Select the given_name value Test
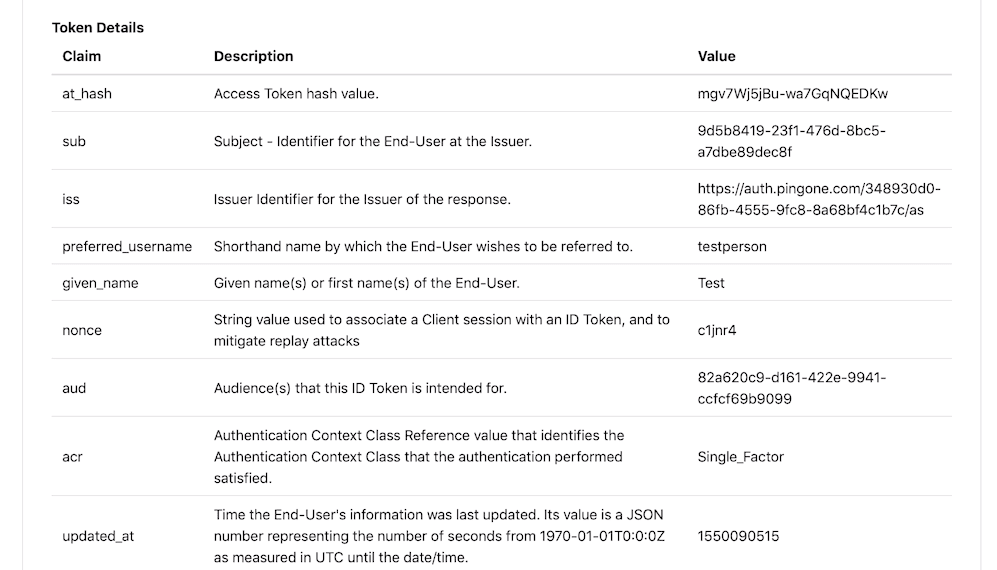 click(x=711, y=283)
